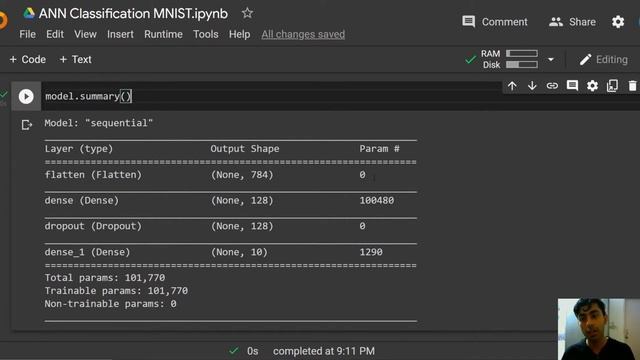This screenshot has width=640, height=360.
Task: Move cell up with arrow icon
Action: (512, 86)
